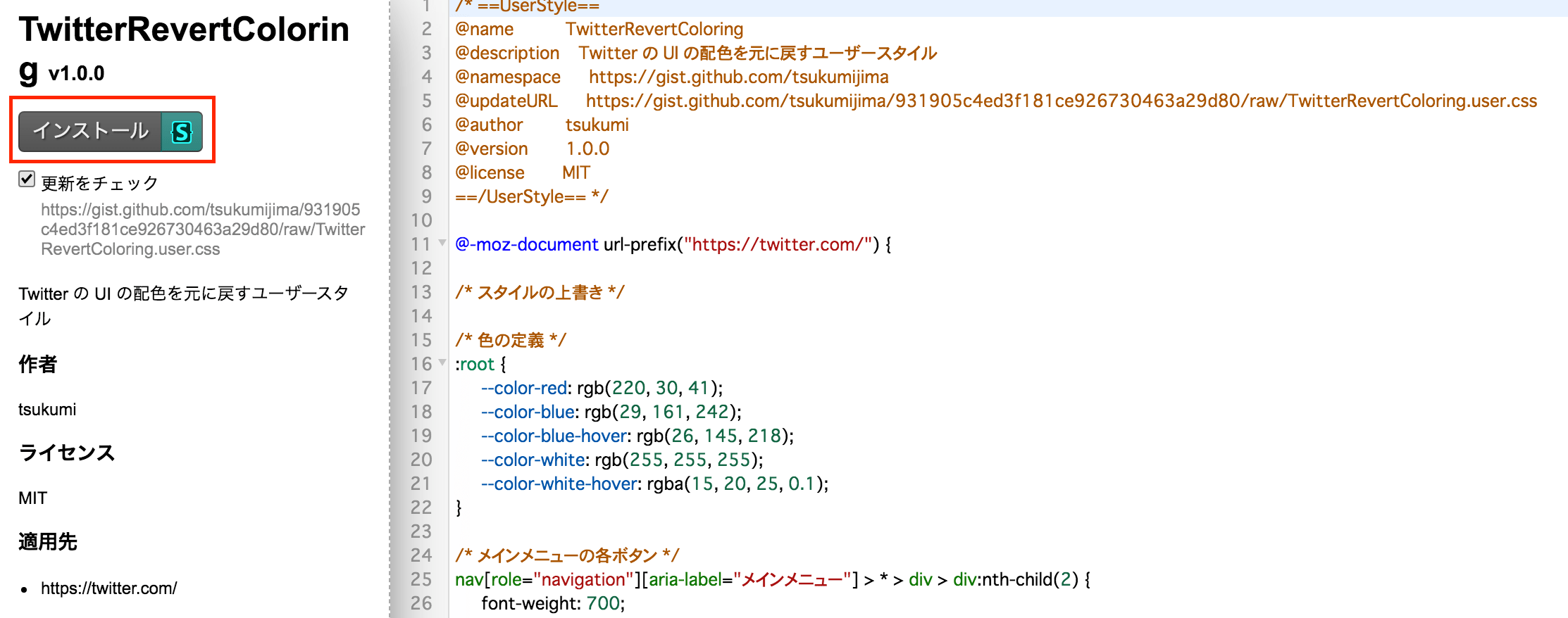Image resolution: width=1568 pixels, height=618 pixels.
Task: Click the @license MIT line in code
Action: point(523,172)
